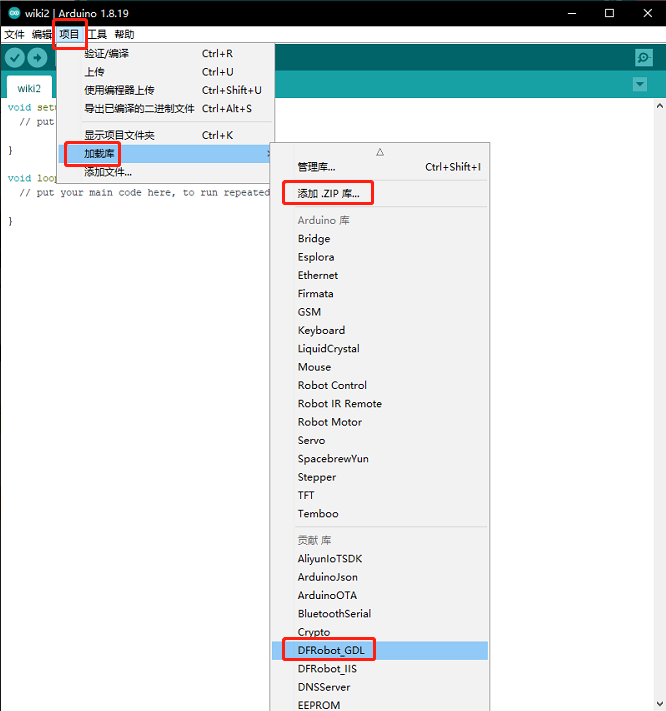Image resolution: width=666 pixels, height=711 pixels.
Task: Include the Servo library
Action: click(380, 440)
